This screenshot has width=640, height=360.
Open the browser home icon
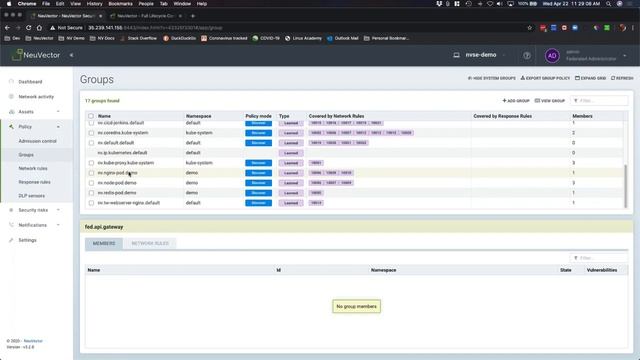coord(39,28)
